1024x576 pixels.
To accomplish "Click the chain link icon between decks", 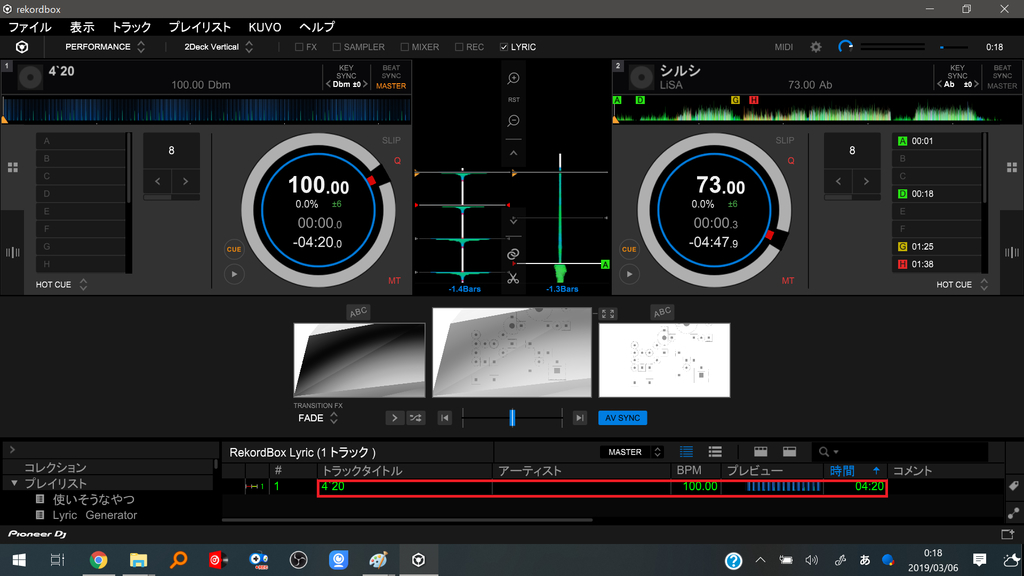I will click(513, 255).
